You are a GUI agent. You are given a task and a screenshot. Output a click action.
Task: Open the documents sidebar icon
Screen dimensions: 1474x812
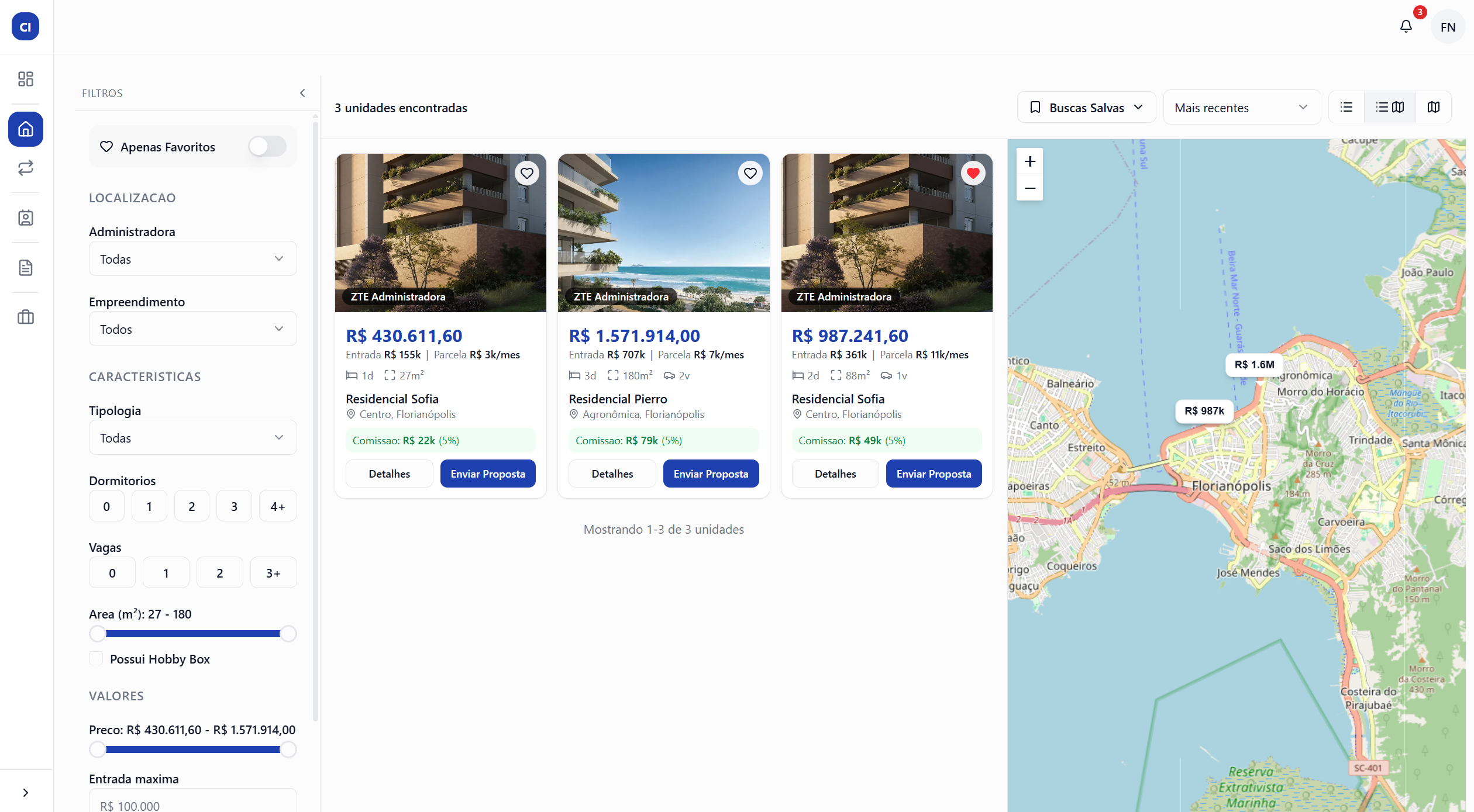[26, 268]
